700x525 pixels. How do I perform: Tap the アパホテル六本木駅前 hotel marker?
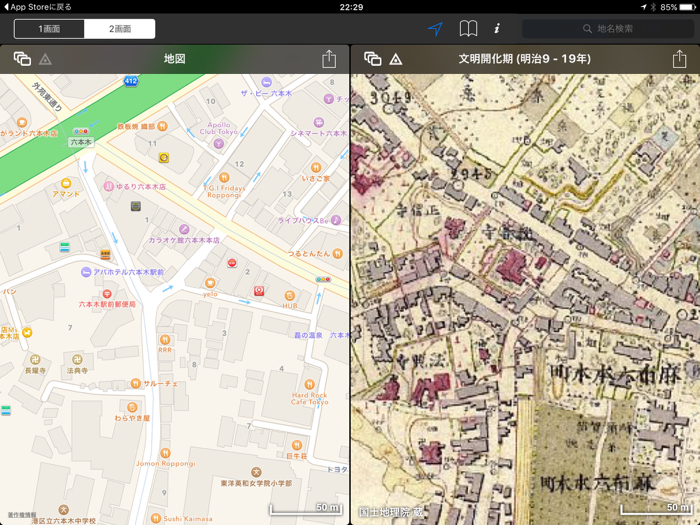coord(87,272)
